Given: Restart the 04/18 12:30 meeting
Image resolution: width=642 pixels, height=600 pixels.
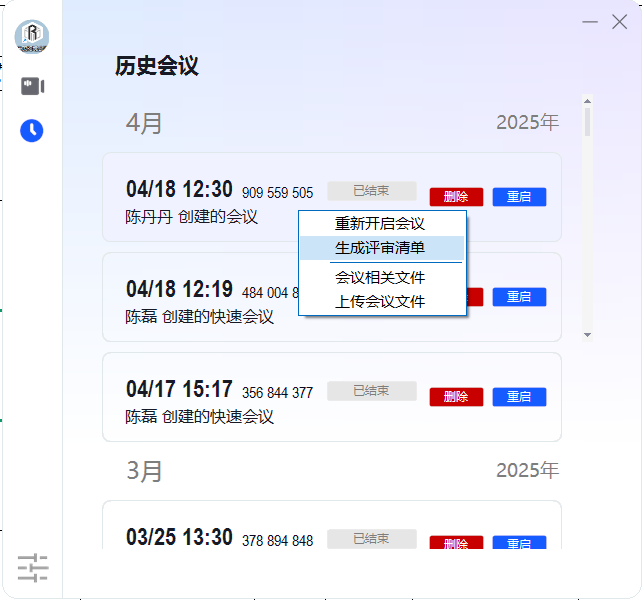Looking at the screenshot, I should tap(519, 197).
